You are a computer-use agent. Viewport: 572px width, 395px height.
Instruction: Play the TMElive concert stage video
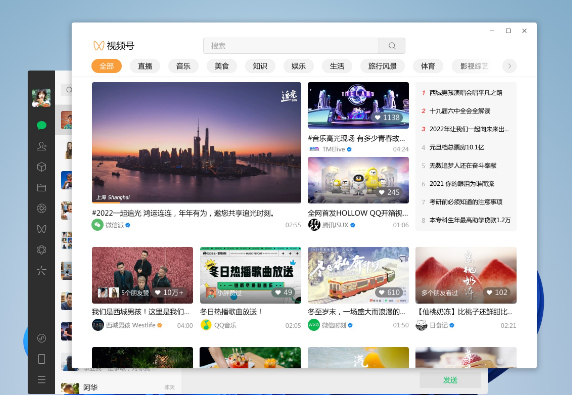[x=358, y=105]
